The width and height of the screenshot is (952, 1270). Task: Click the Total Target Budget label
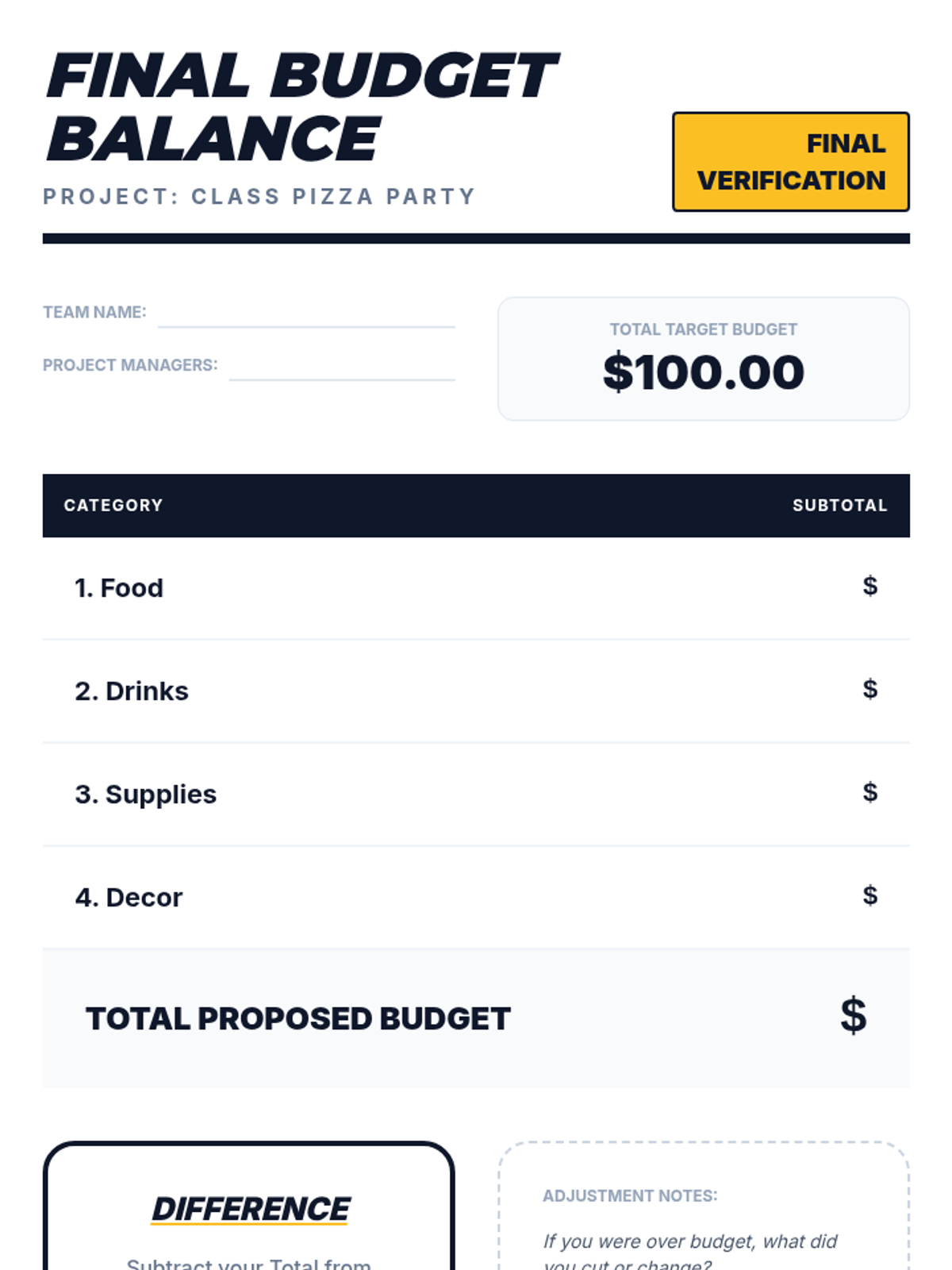click(x=703, y=329)
